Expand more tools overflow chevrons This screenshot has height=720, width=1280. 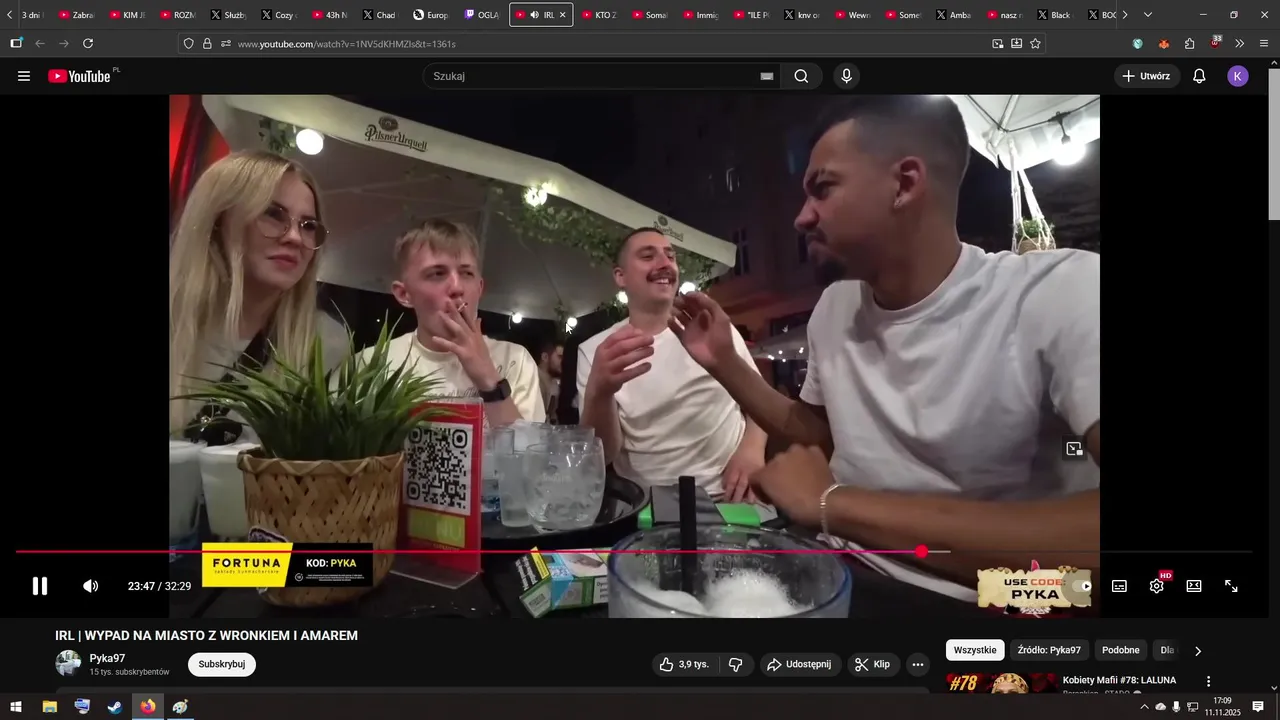pyautogui.click(x=1240, y=44)
